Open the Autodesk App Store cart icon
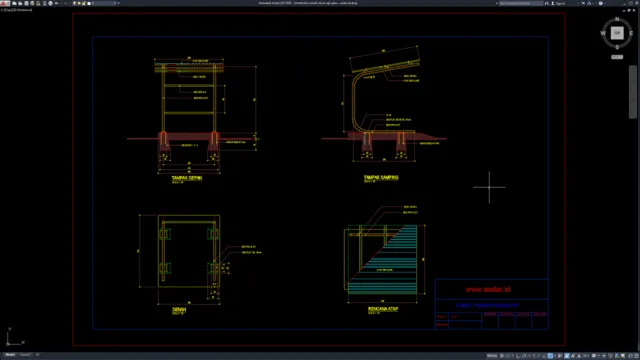The image size is (640, 360). pyautogui.click(x=583, y=3)
